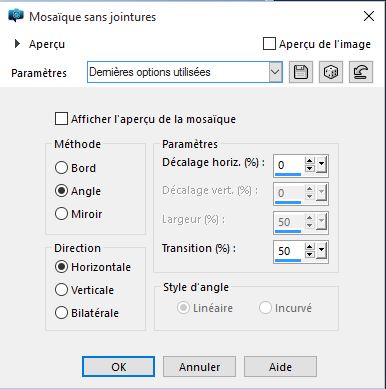Viewport: 386px width, 389px height.
Task: Click the PaintShop Pro app icon in title bar
Action: click(x=16, y=16)
